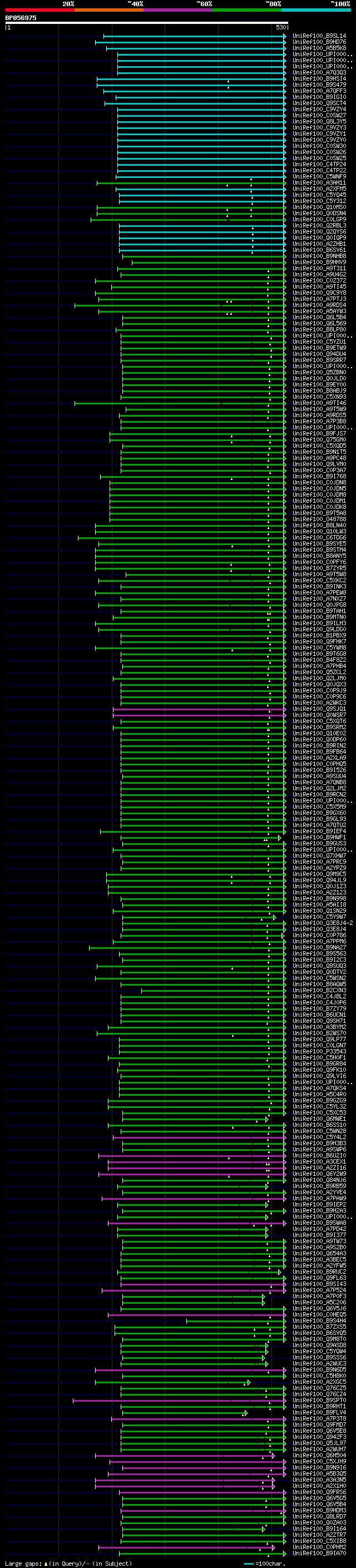This screenshot has height=1568, width=356.
Task: Select hit UniRef100_Q9SCT4
Action: (319, 103)
